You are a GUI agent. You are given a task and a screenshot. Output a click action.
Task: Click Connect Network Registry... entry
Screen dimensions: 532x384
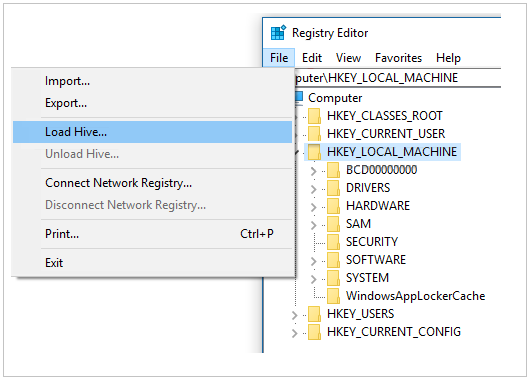coord(152,183)
